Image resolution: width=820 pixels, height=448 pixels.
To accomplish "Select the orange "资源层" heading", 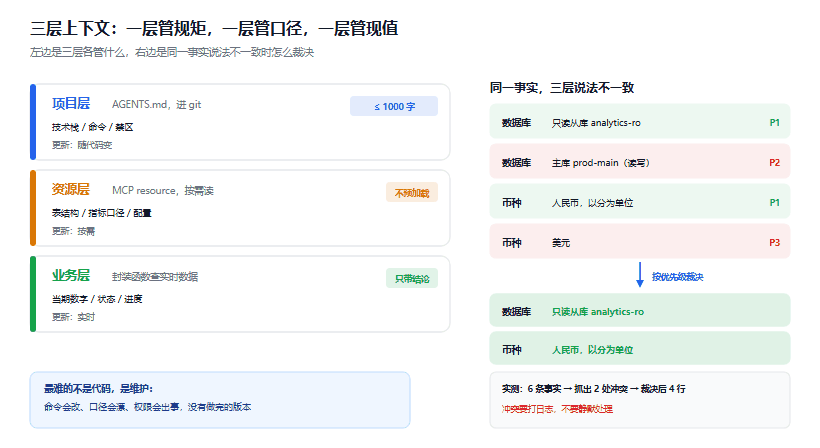I will click(71, 189).
